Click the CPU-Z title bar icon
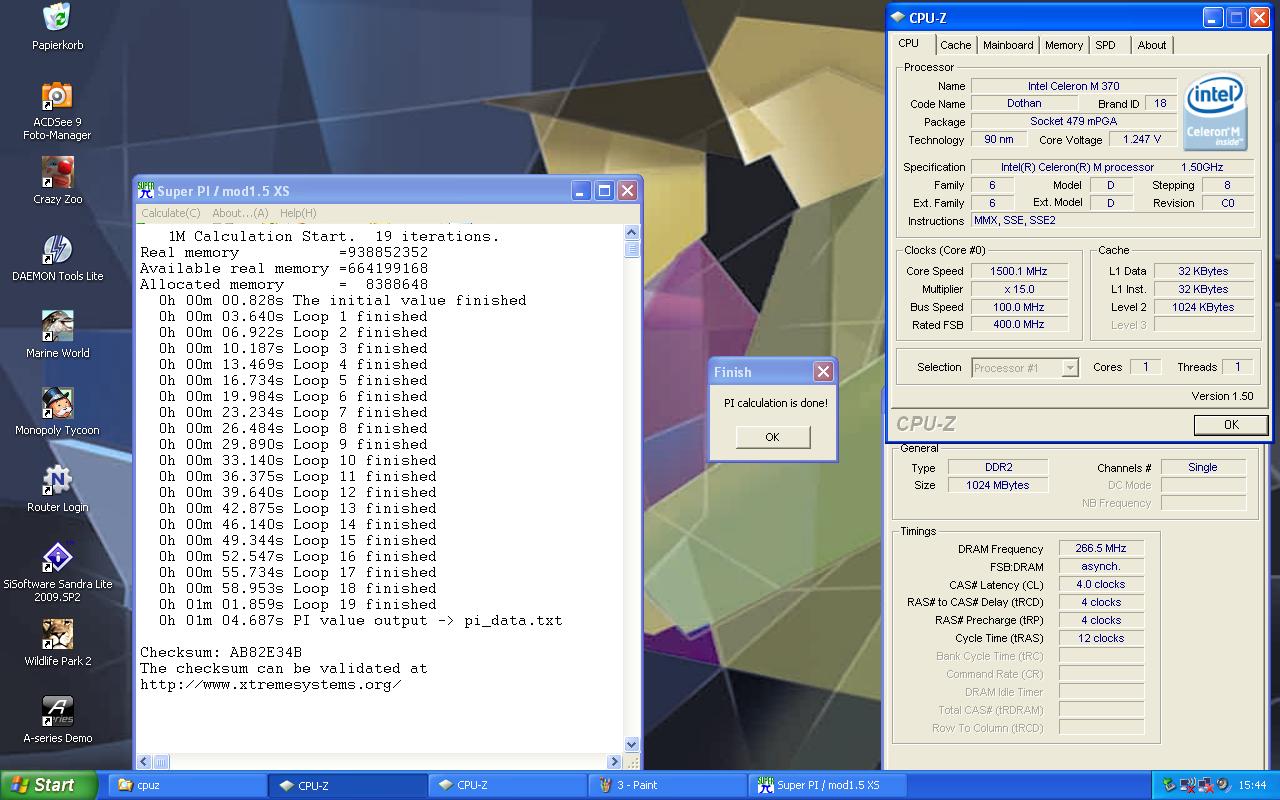 [x=898, y=18]
